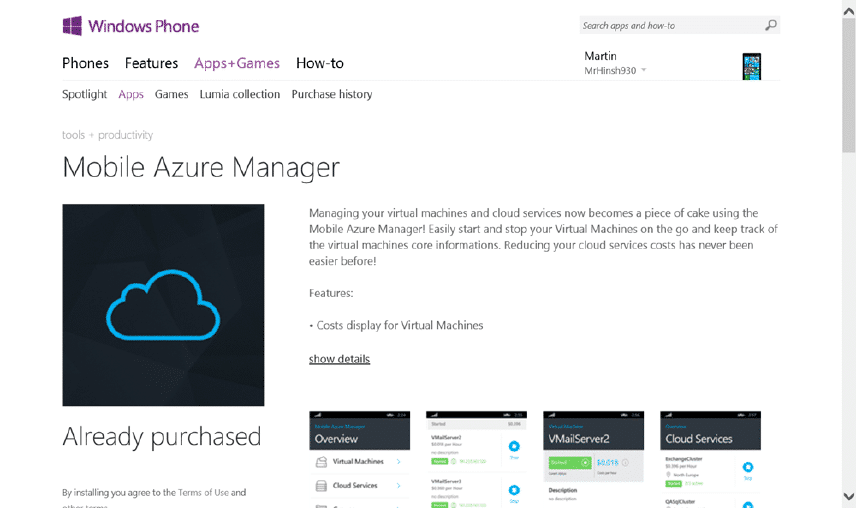The height and width of the screenshot is (508, 856).
Task: Open the How-to menu
Action: pyautogui.click(x=320, y=63)
